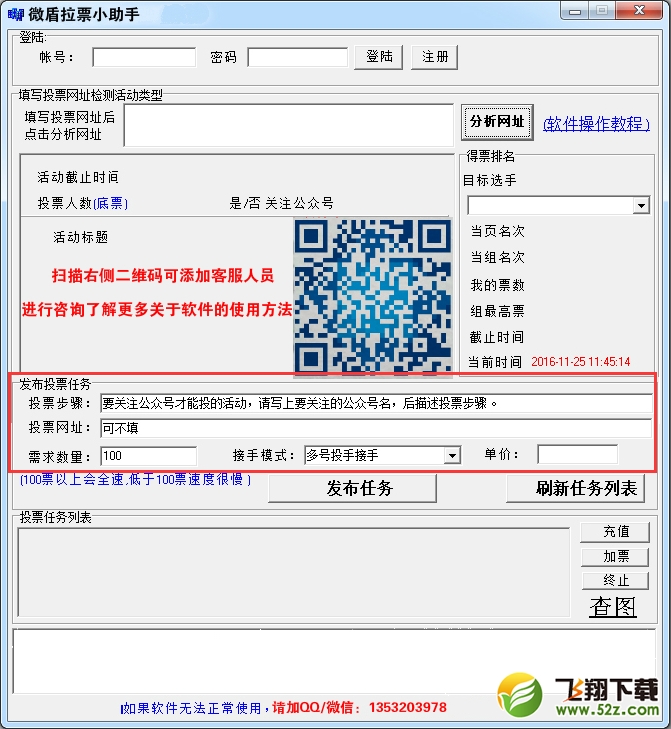Click the 单价 unit price field
671x729 pixels.
pos(578,454)
